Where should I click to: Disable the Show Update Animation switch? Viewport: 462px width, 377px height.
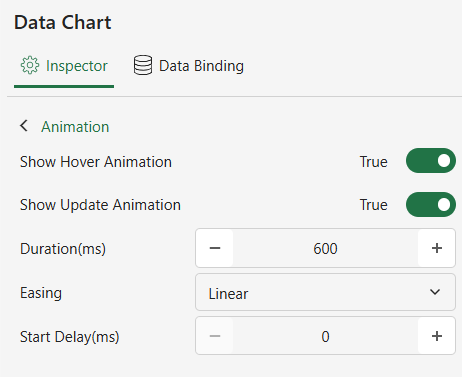(431, 205)
